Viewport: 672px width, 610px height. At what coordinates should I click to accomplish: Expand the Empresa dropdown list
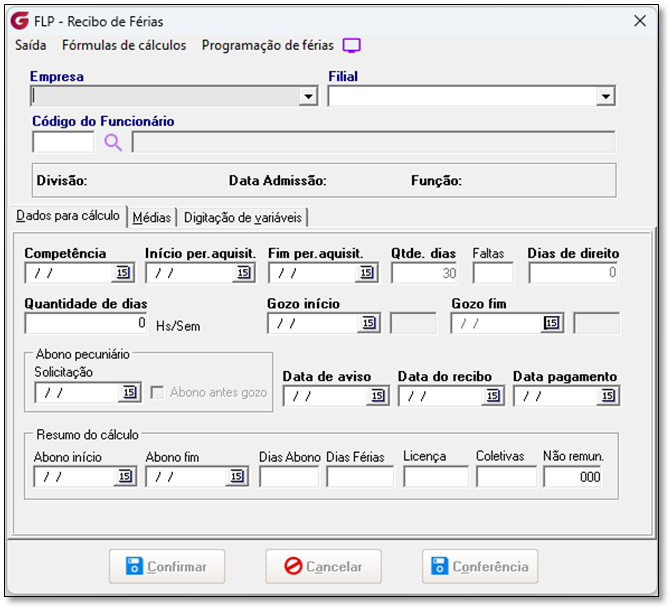(x=308, y=96)
